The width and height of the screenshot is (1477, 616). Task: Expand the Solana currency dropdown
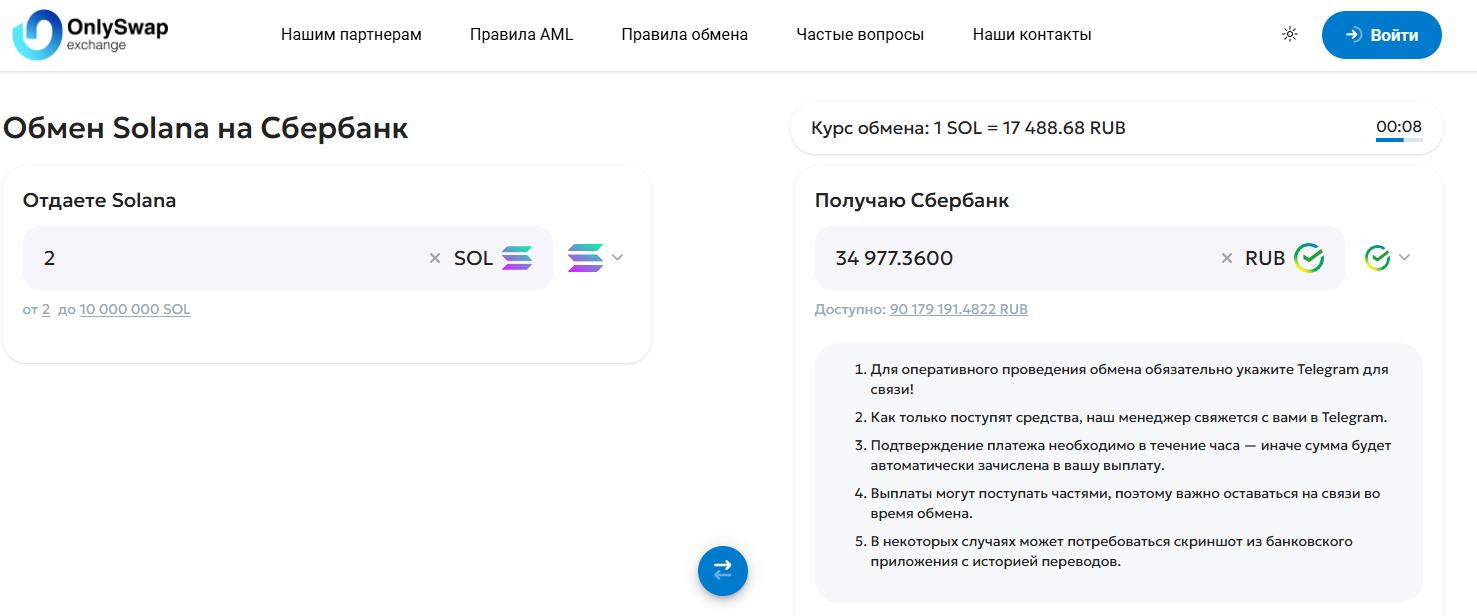(x=596, y=258)
